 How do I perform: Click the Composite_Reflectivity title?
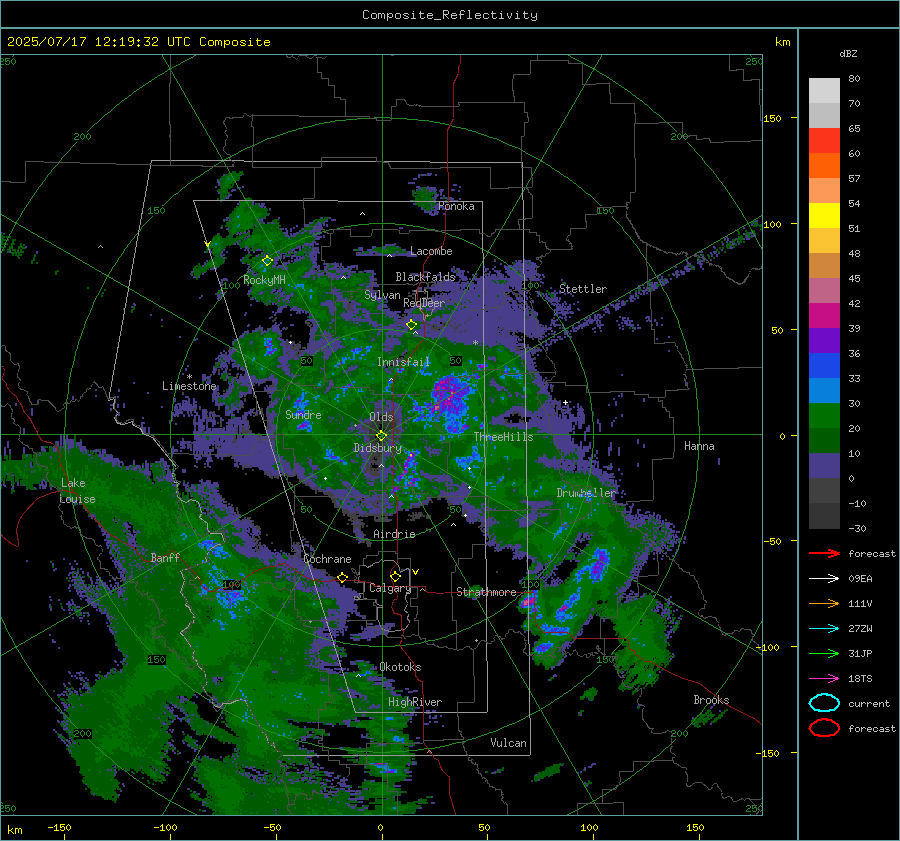449,15
